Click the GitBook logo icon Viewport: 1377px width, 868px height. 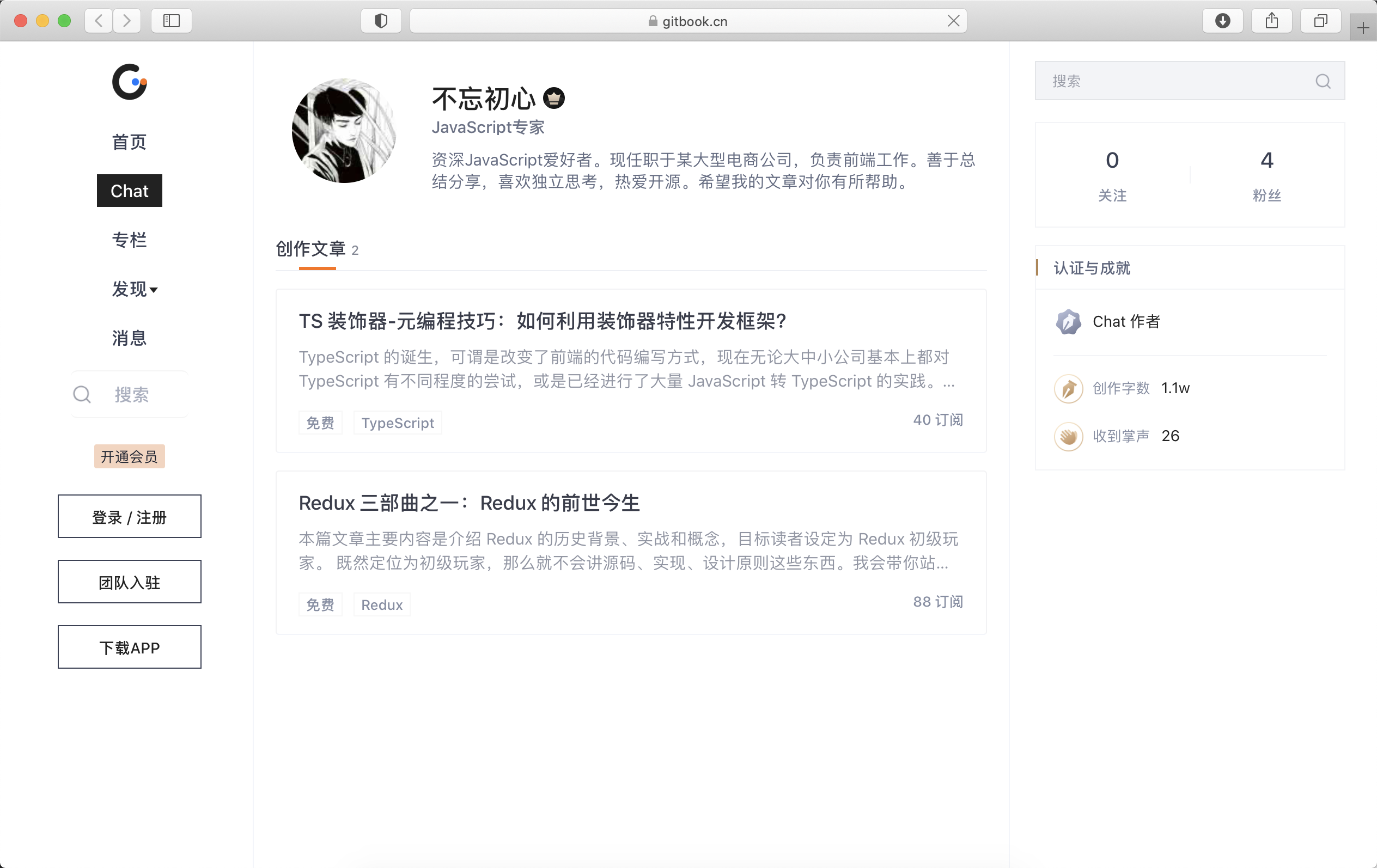click(x=129, y=82)
